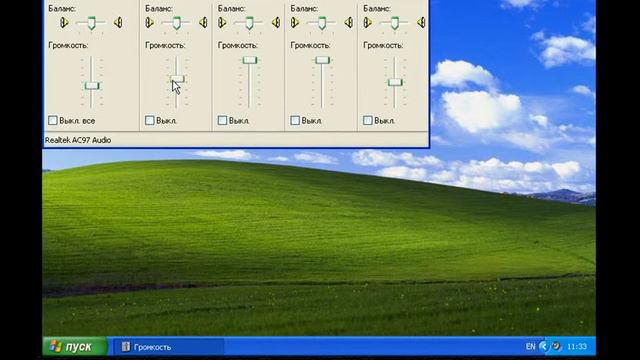Open the "пуск" Start menu

75,347
